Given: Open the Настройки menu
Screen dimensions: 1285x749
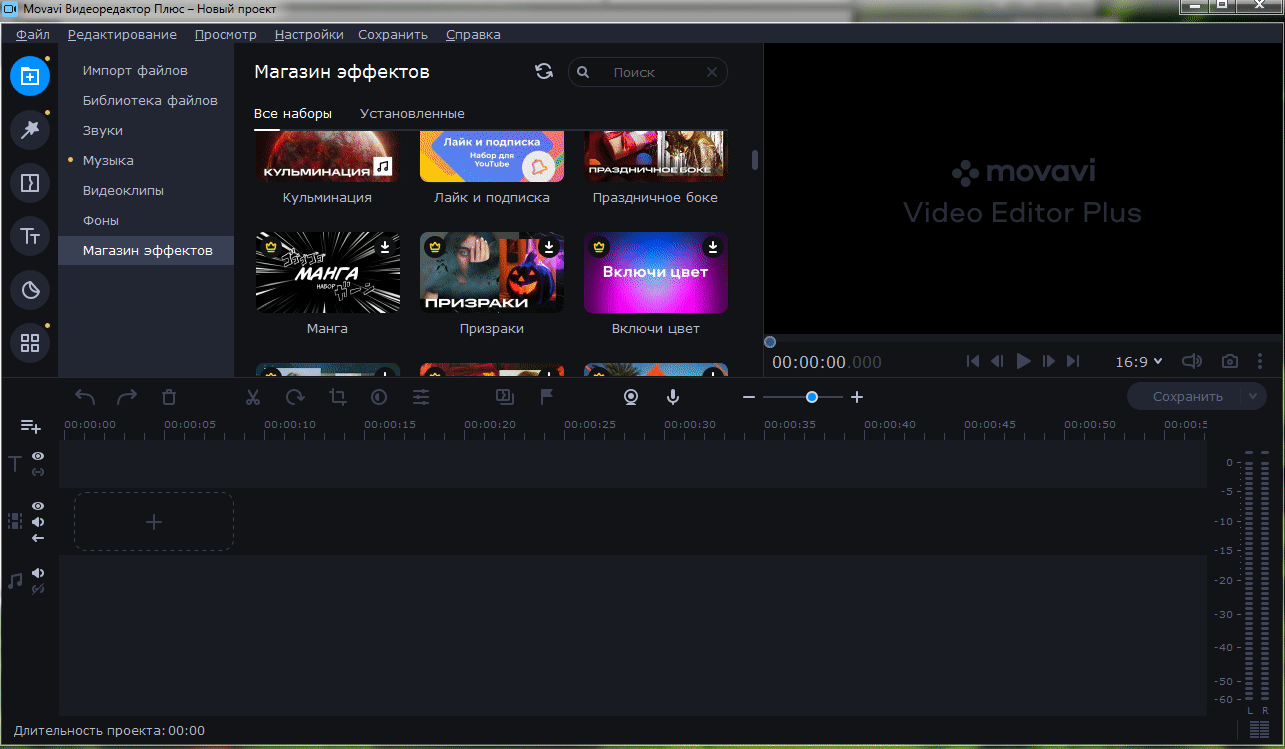Looking at the screenshot, I should click(x=309, y=34).
